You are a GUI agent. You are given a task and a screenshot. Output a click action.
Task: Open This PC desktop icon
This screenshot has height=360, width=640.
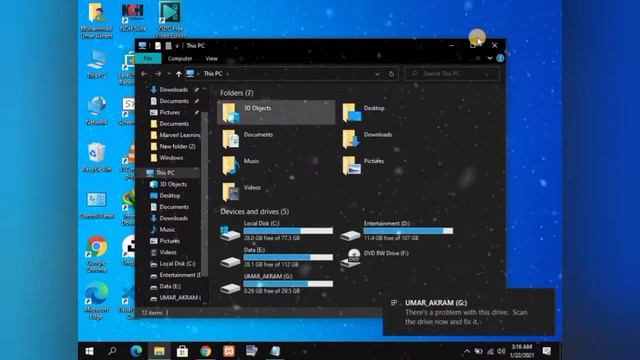[97, 64]
